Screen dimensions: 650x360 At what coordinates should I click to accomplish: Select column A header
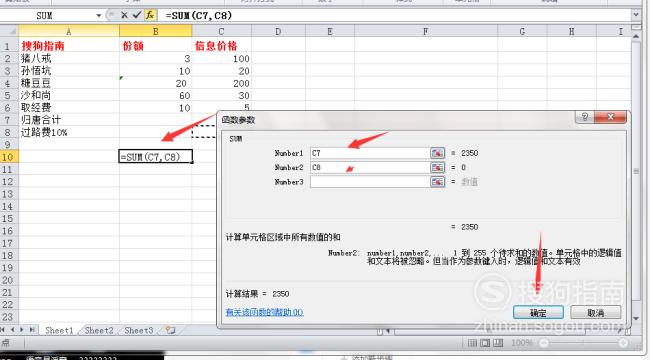click(x=69, y=31)
